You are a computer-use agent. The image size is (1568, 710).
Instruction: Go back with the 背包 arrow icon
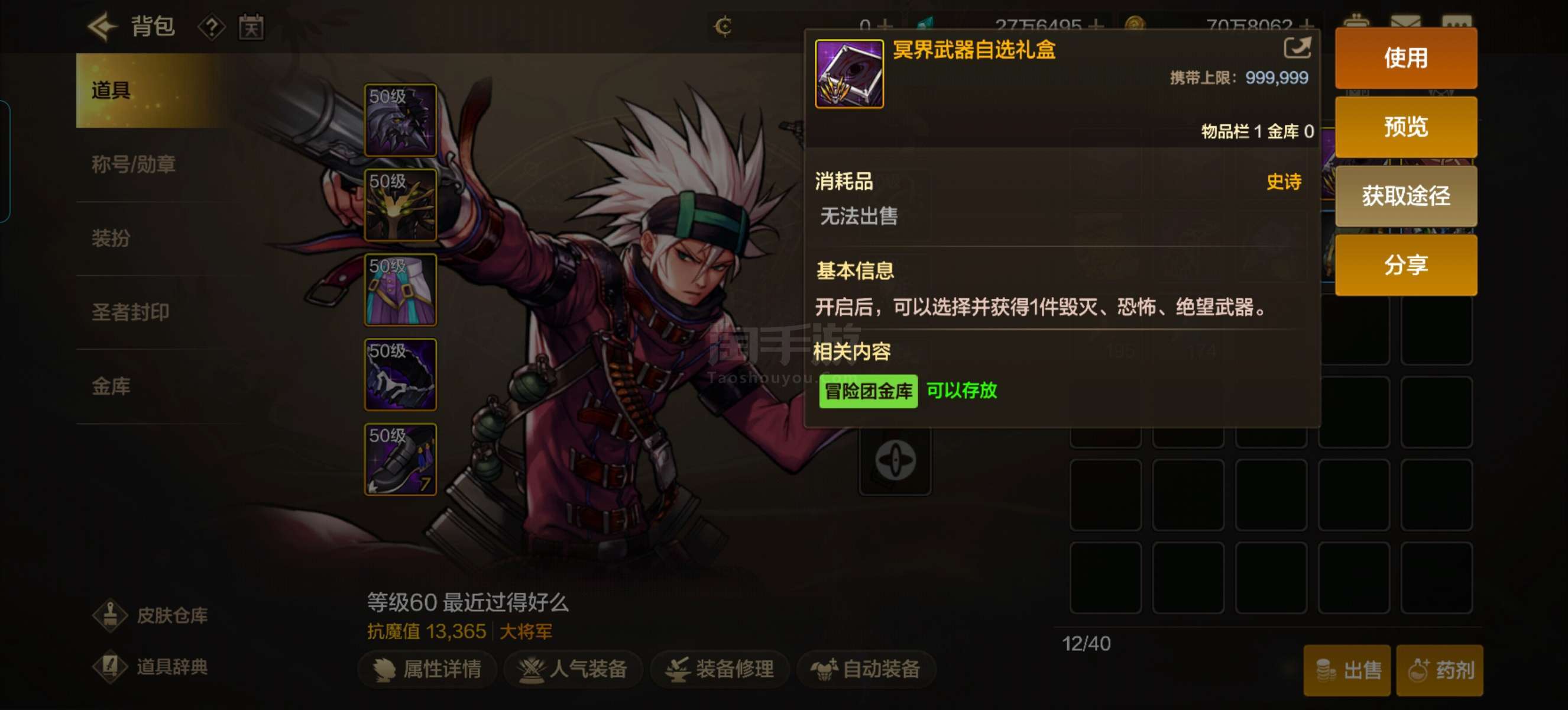[102, 26]
